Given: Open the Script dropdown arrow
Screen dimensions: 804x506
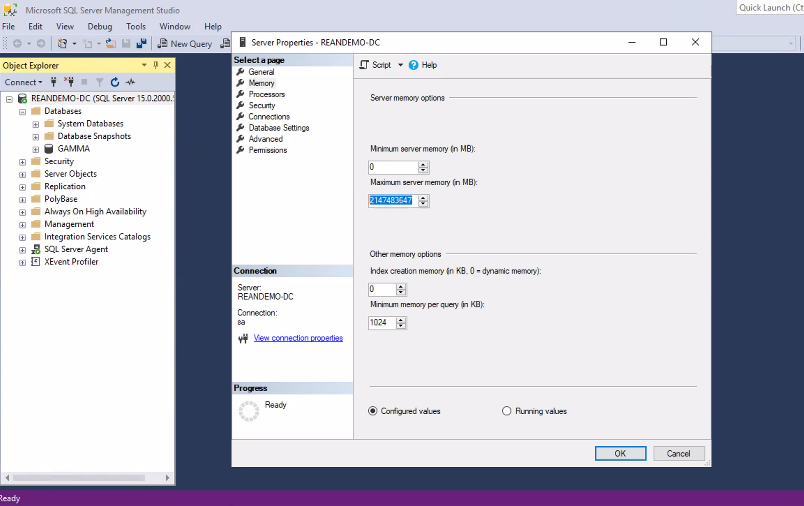Looking at the screenshot, I should click(400, 65).
